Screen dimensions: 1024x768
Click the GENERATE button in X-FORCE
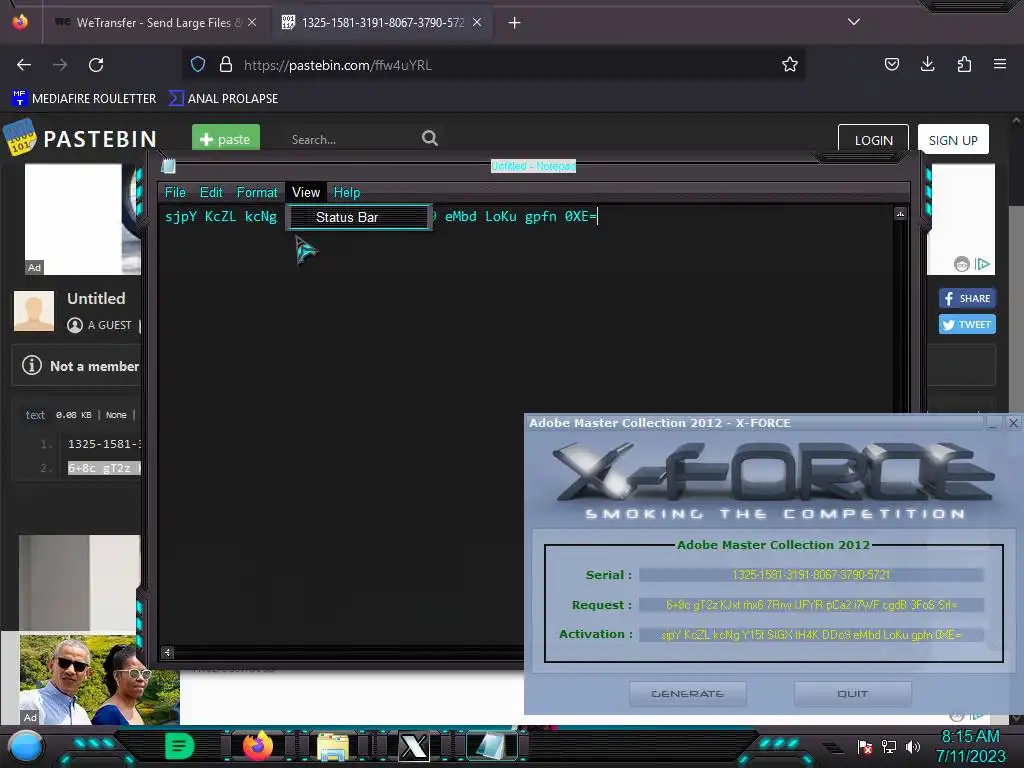click(687, 694)
